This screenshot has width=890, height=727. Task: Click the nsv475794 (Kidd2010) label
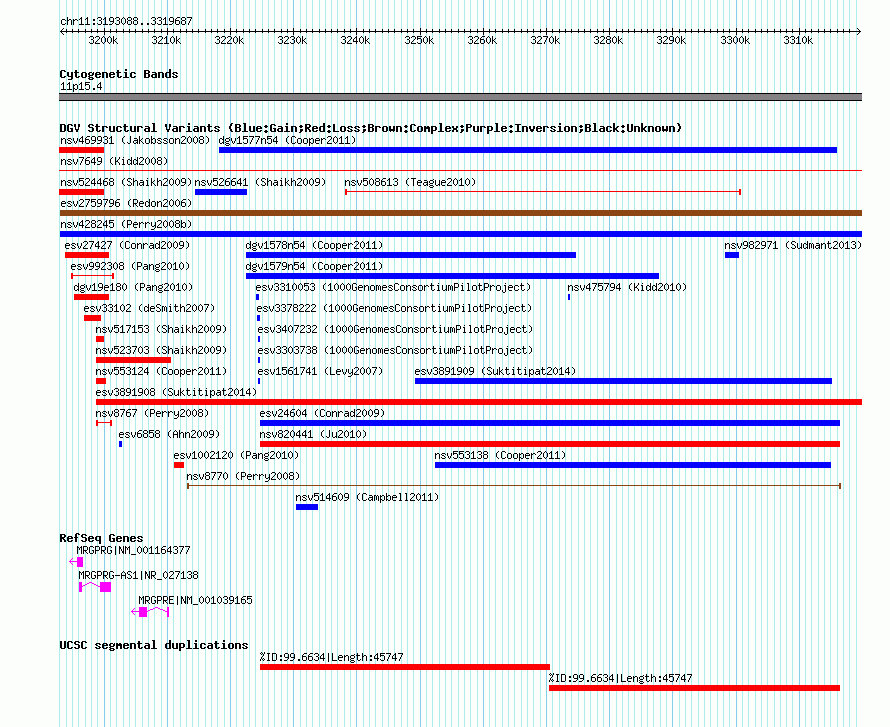627,287
